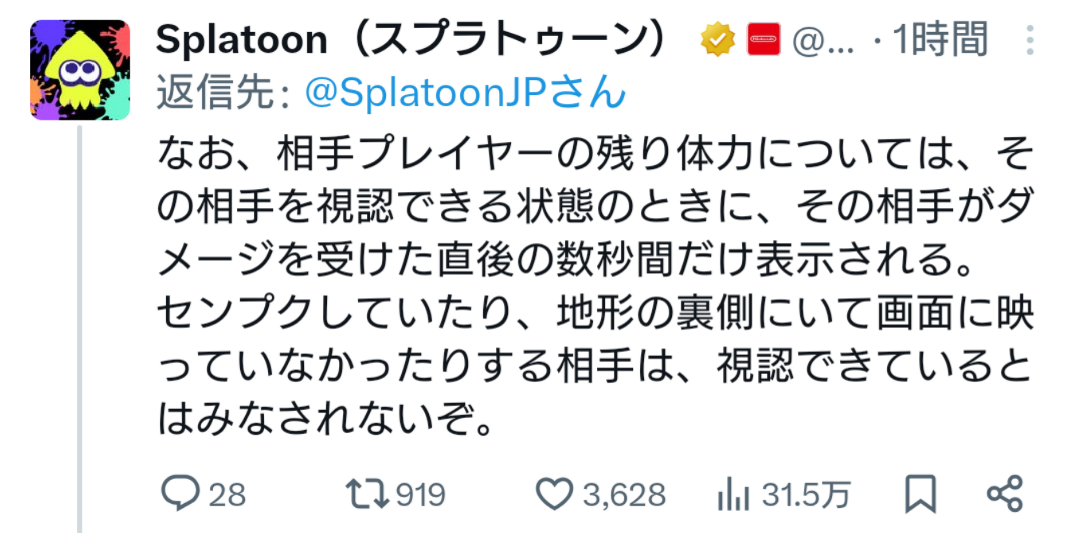This screenshot has height=533, width=1080.
Task: Click the reply count 28
Action: [x=227, y=494]
